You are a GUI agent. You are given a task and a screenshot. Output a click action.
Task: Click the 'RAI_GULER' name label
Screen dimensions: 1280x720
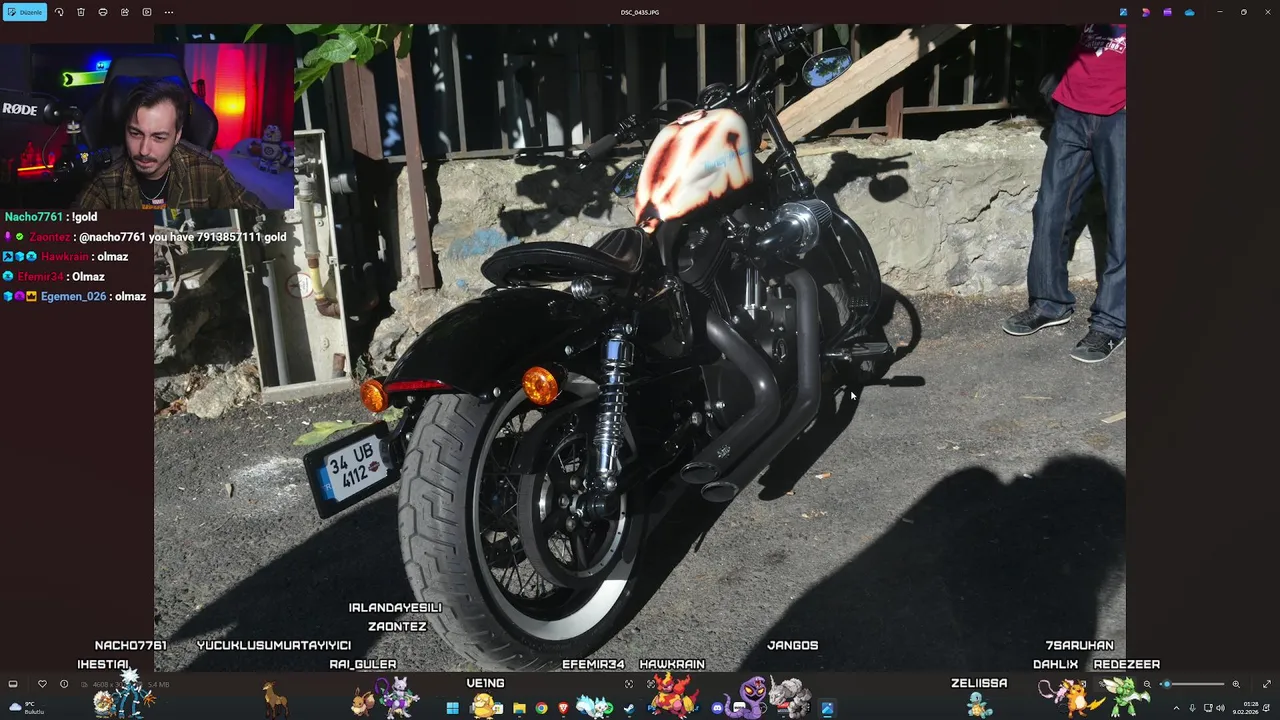363,665
